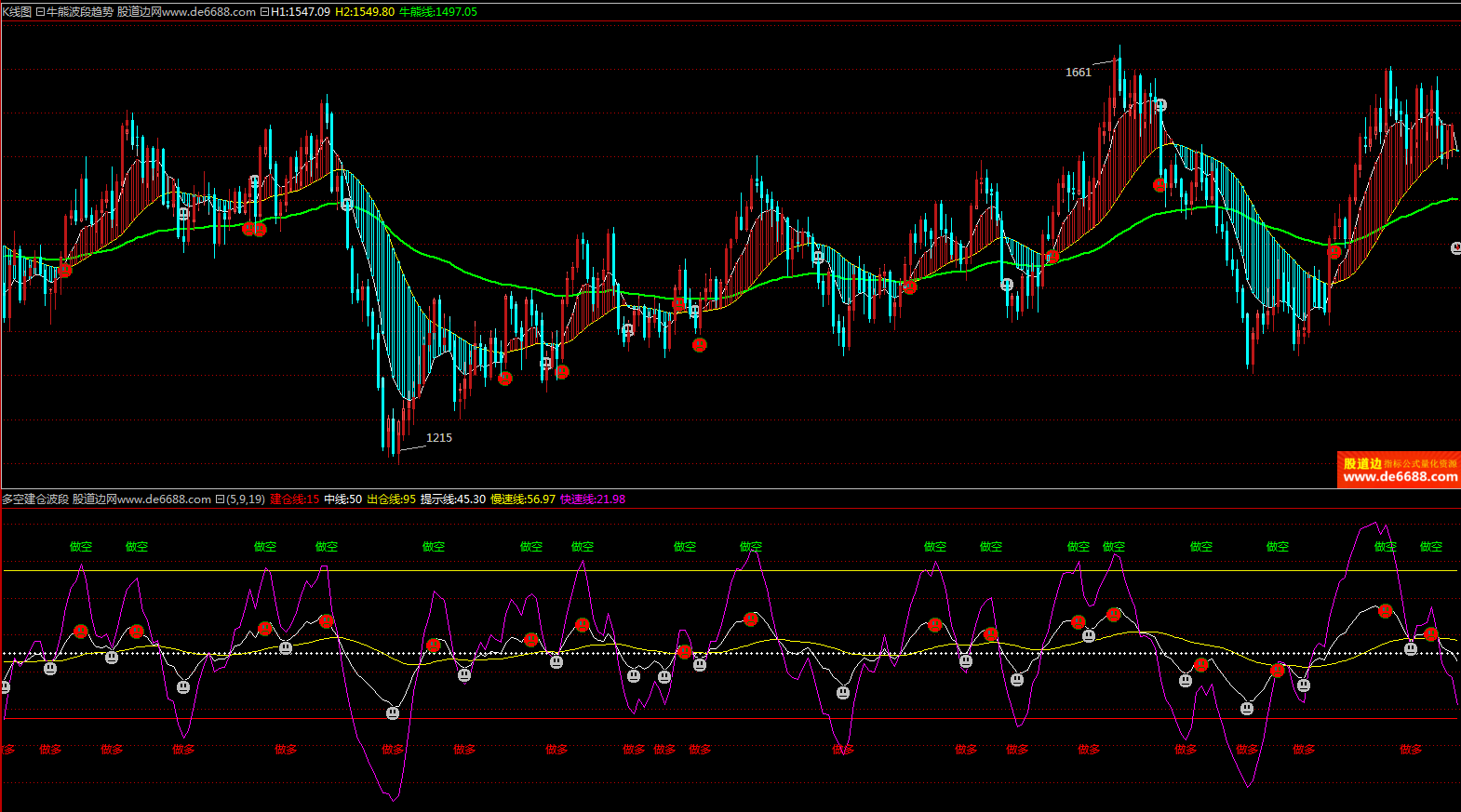Toggle the 快速线 21.98 legend entry

[592, 499]
